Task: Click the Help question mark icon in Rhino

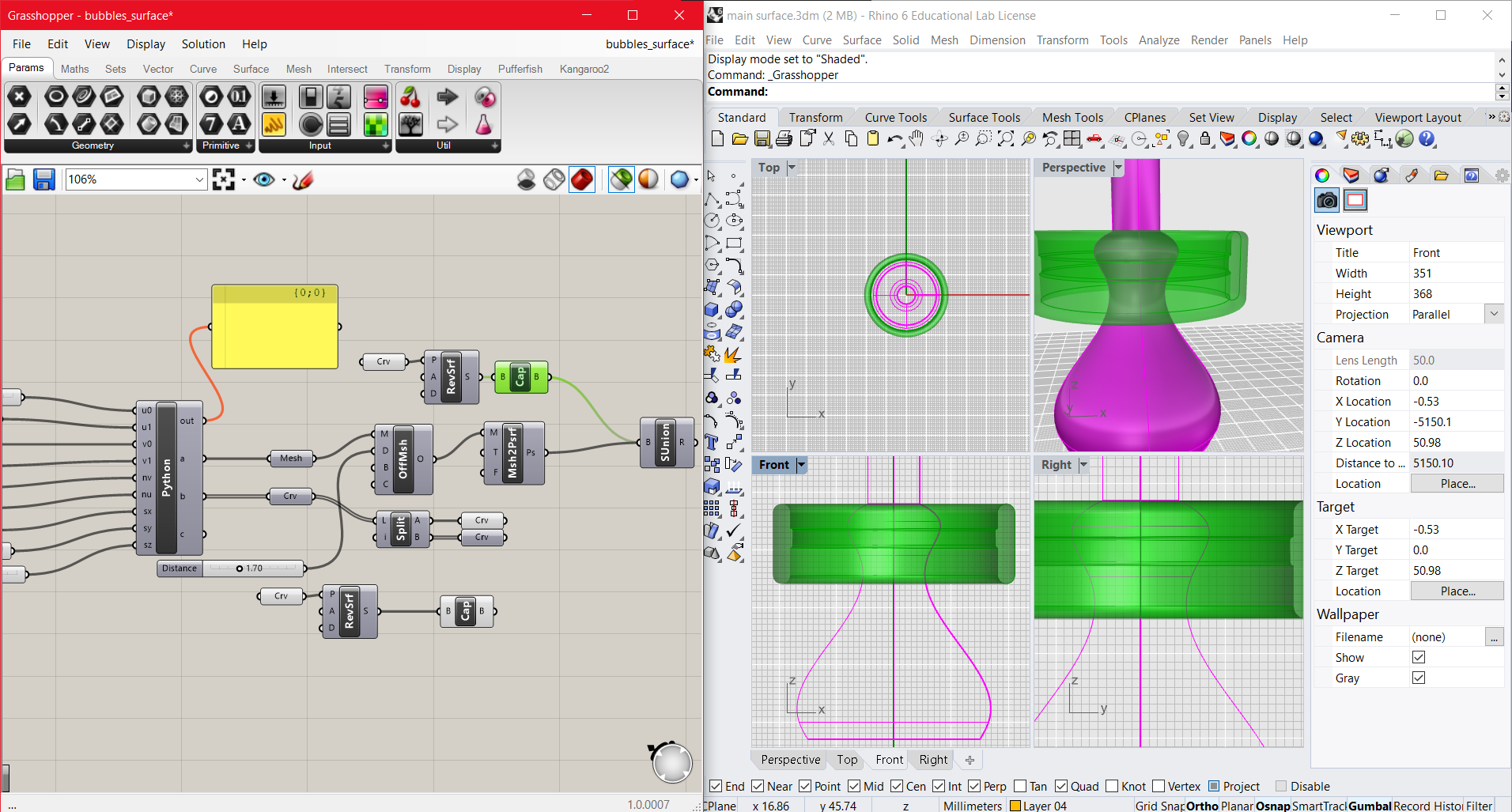Action: click(x=1427, y=139)
